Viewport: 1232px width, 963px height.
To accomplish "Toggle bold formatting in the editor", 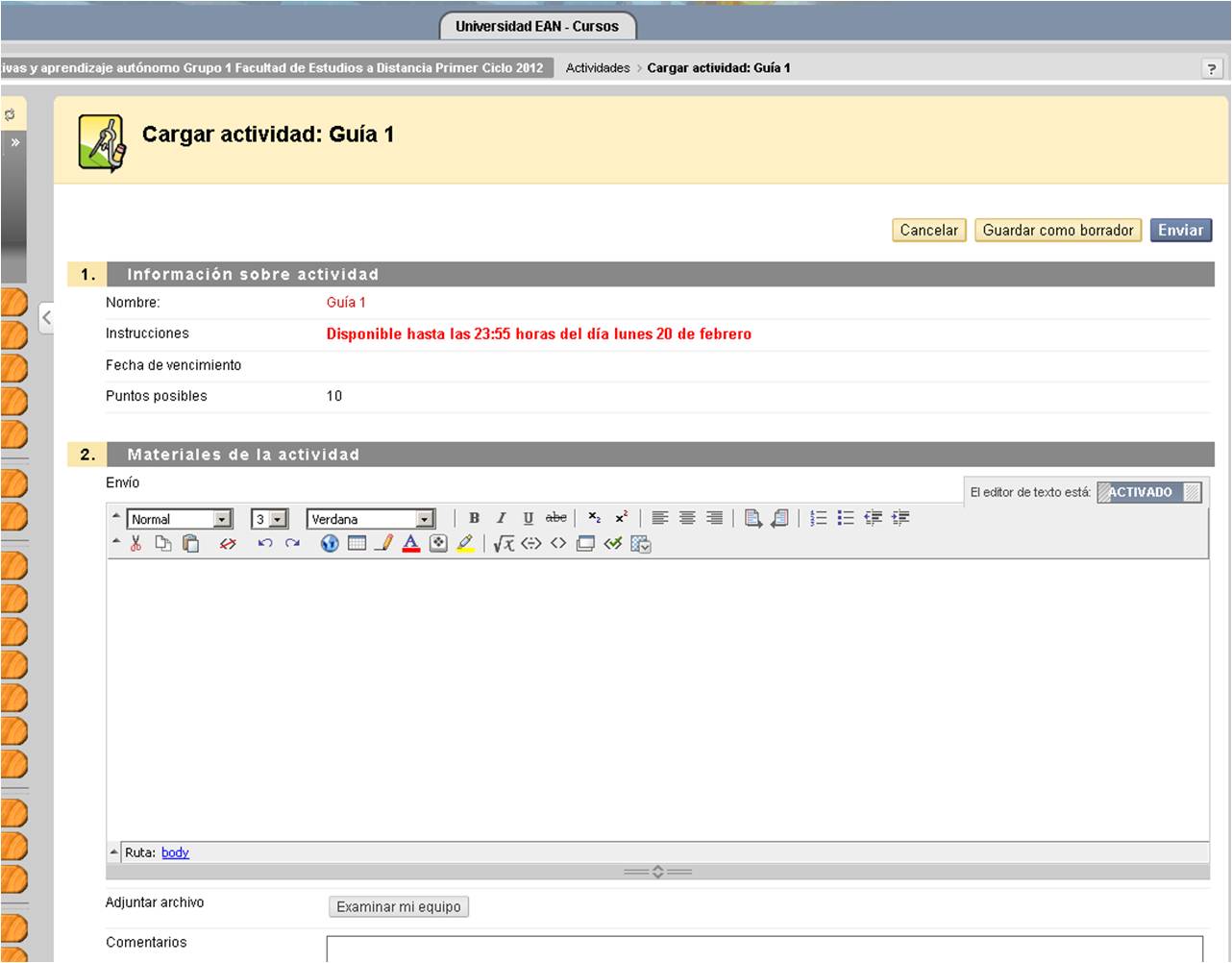I will tap(474, 518).
